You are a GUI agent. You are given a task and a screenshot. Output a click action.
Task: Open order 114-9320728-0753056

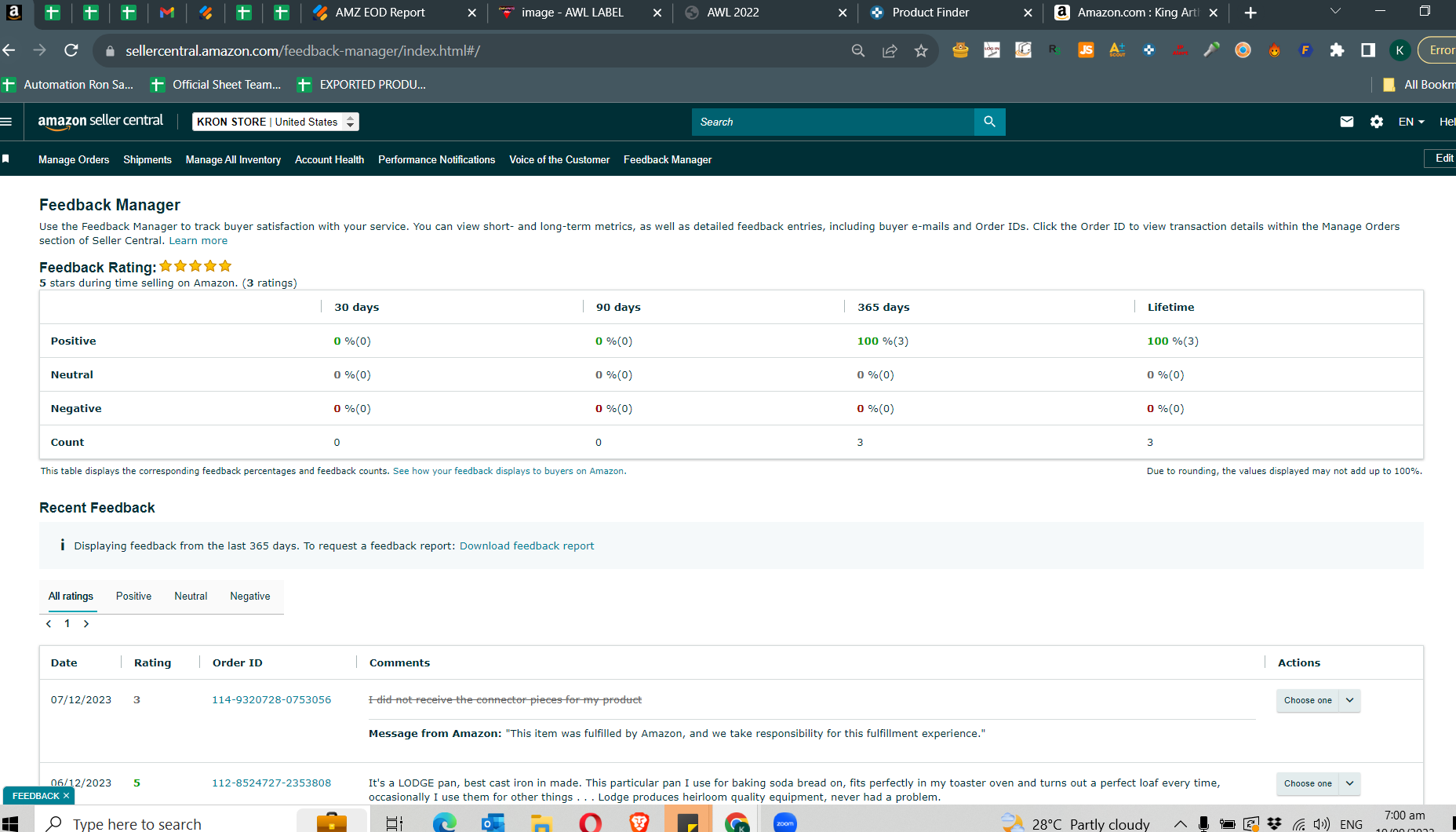271,699
